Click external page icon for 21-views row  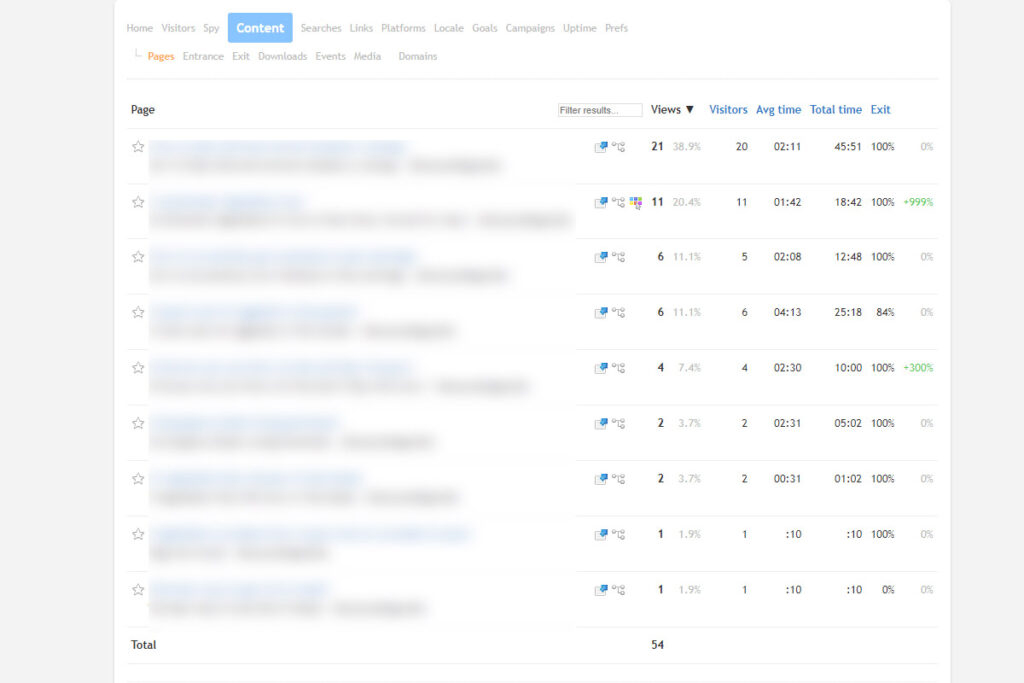point(601,147)
